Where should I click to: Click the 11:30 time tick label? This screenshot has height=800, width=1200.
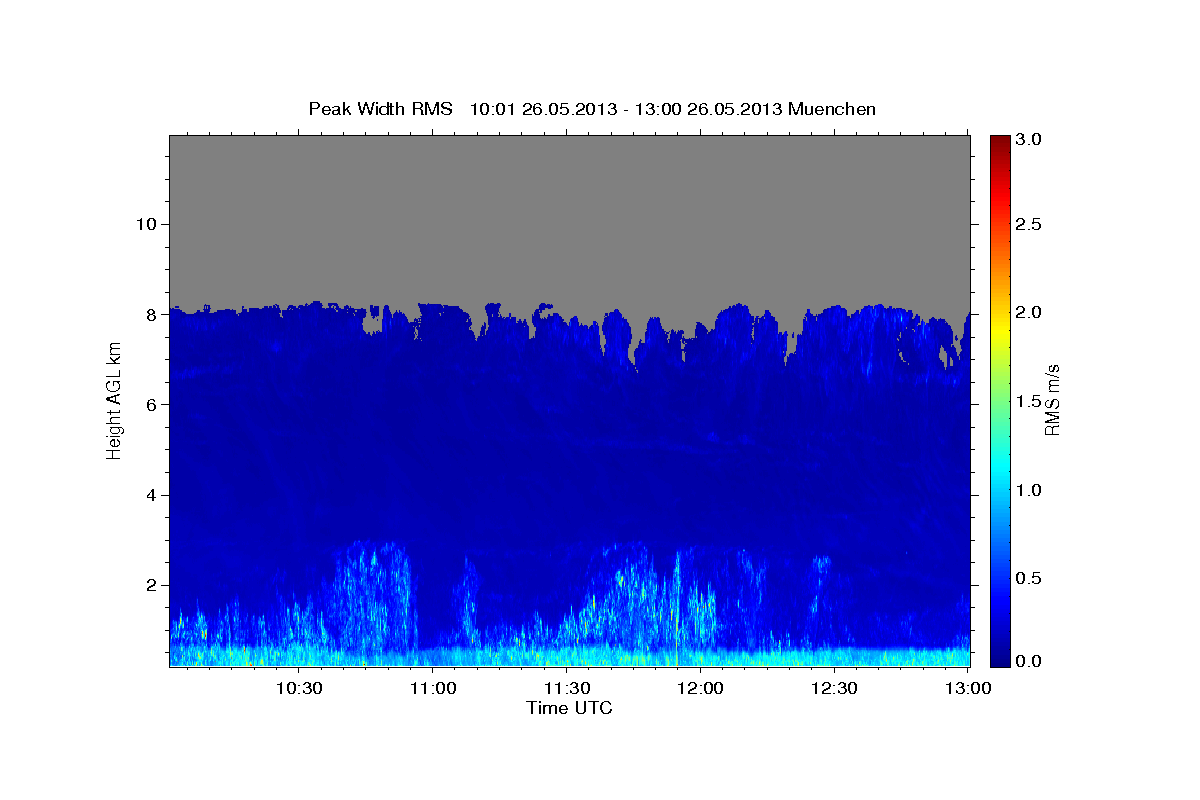[567, 688]
